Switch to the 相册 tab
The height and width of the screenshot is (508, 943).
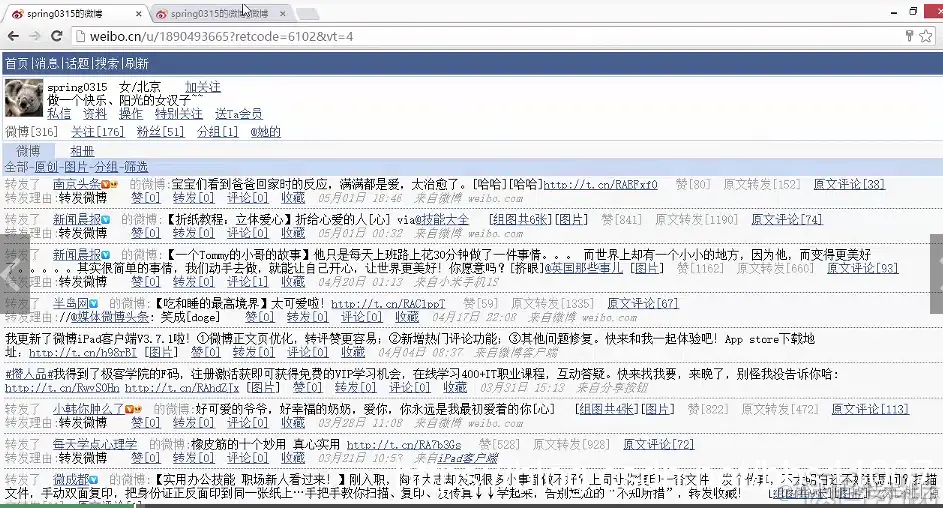click(82, 151)
